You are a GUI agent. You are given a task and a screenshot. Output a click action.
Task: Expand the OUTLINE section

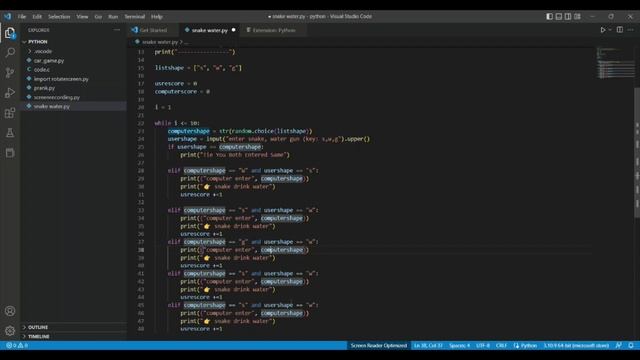pos(38,327)
